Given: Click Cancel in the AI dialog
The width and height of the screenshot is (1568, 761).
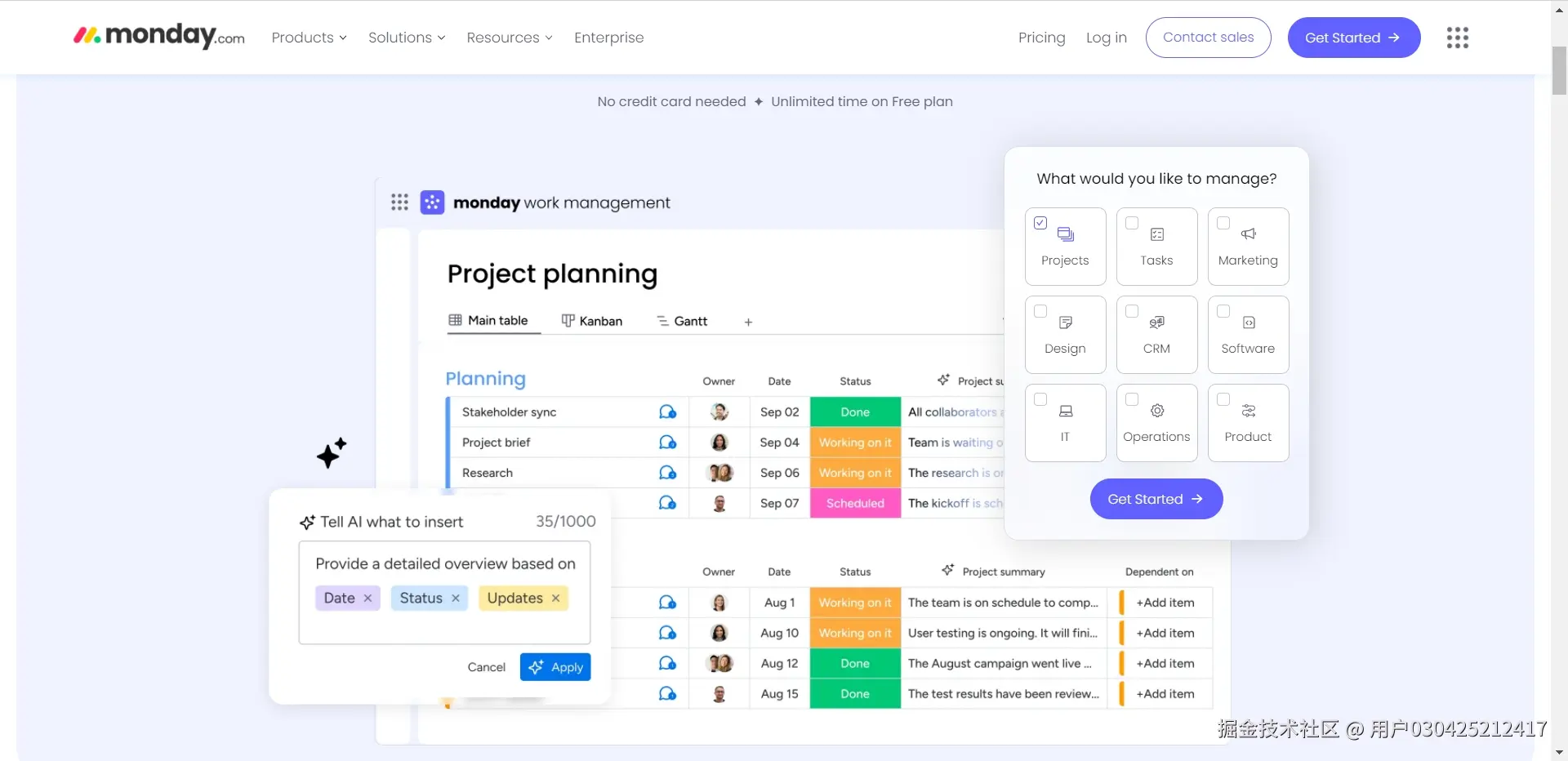Looking at the screenshot, I should coord(486,667).
